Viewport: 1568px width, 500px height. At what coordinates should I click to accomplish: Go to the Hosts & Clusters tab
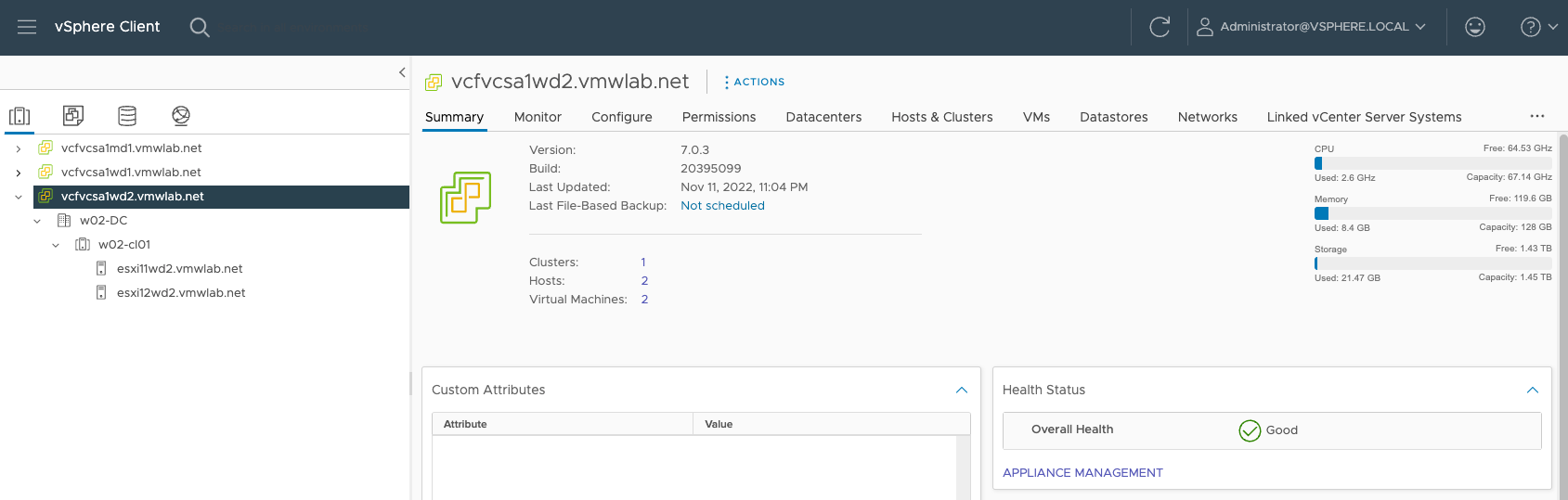coord(942,117)
